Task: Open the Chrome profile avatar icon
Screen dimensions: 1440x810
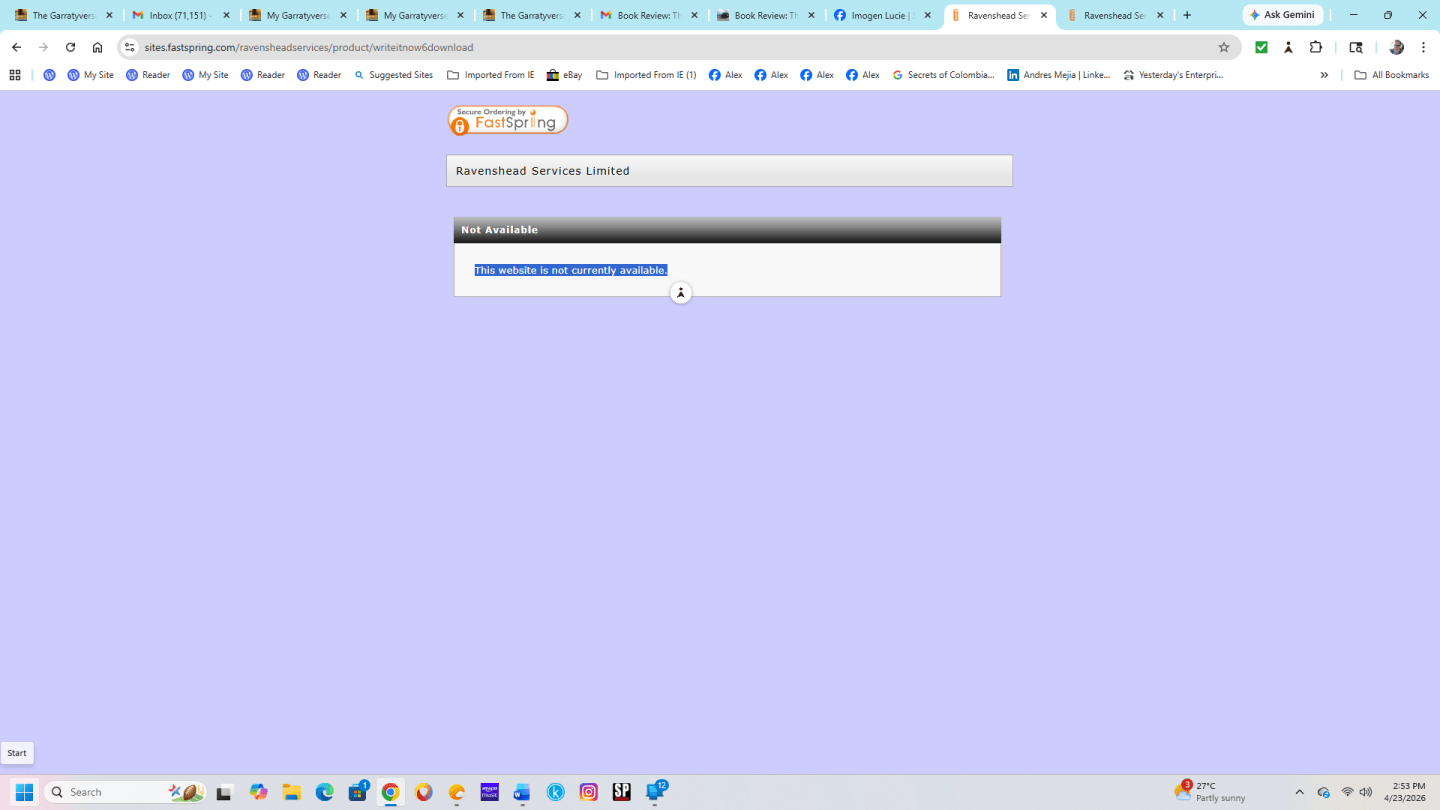Action: click(x=1396, y=46)
